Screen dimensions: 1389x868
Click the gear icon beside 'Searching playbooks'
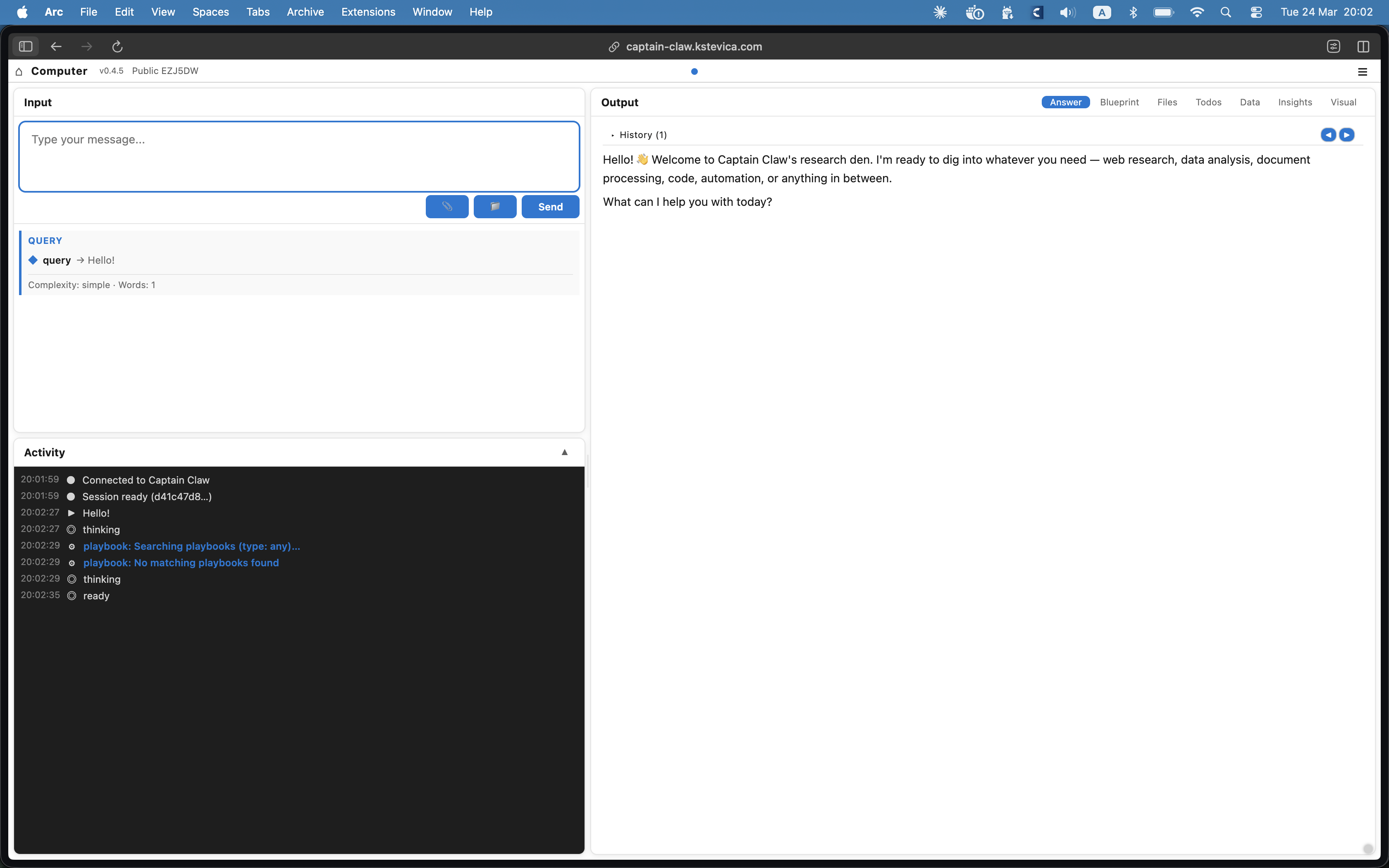pyautogui.click(x=72, y=546)
